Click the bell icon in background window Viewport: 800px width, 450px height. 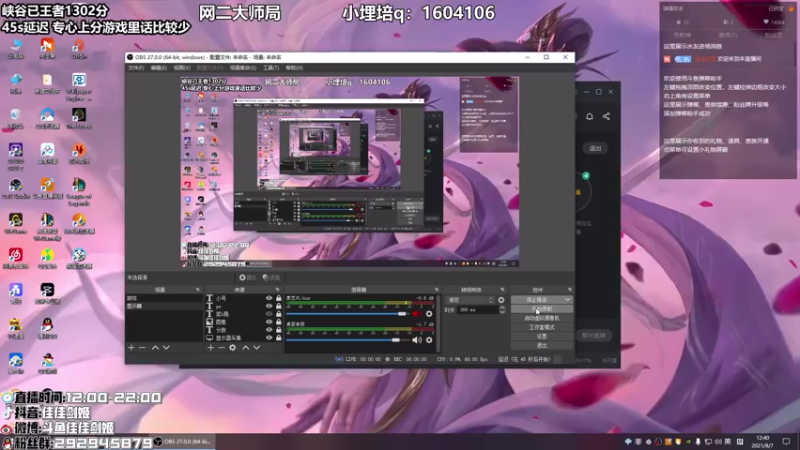click(589, 116)
